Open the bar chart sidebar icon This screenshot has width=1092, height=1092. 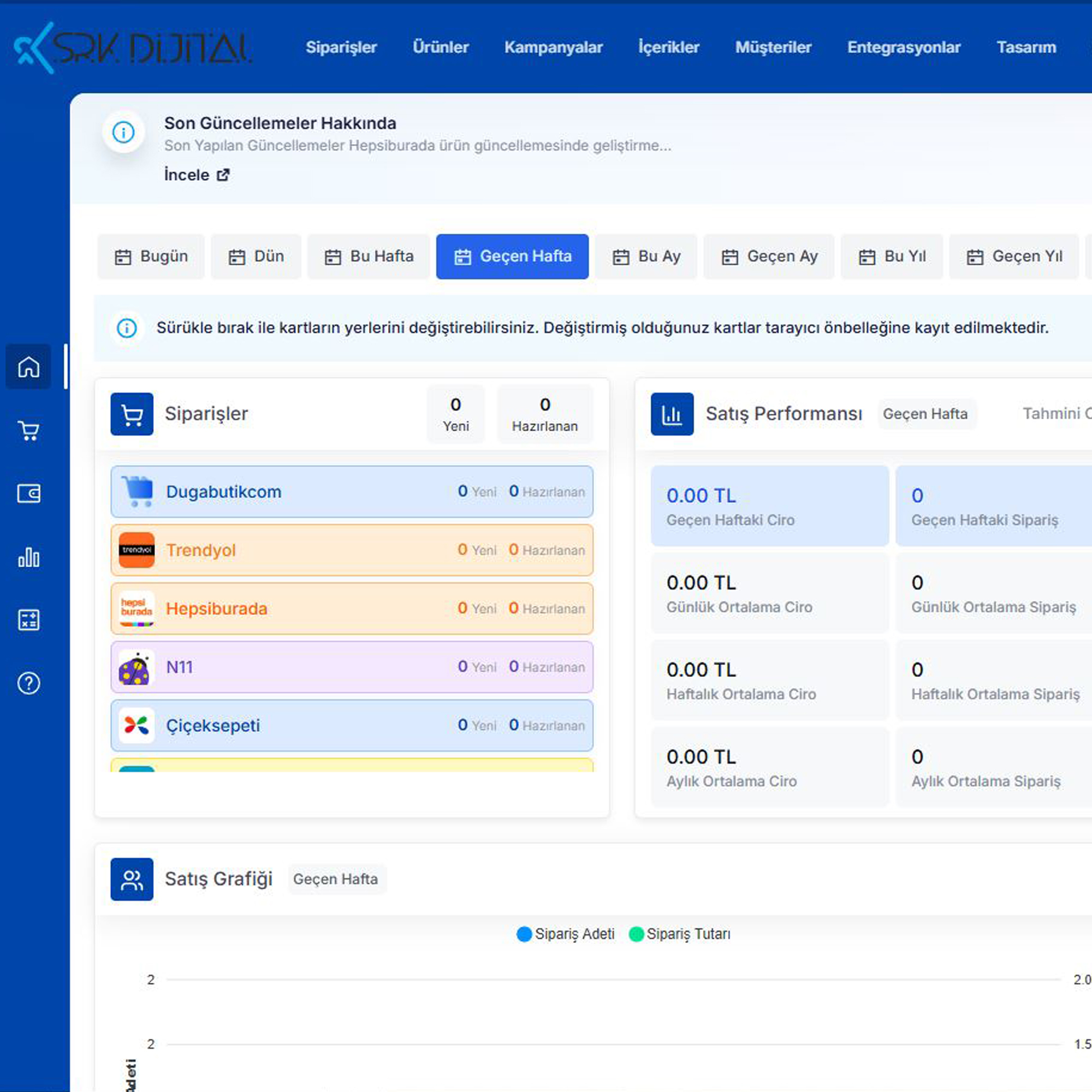point(28,557)
